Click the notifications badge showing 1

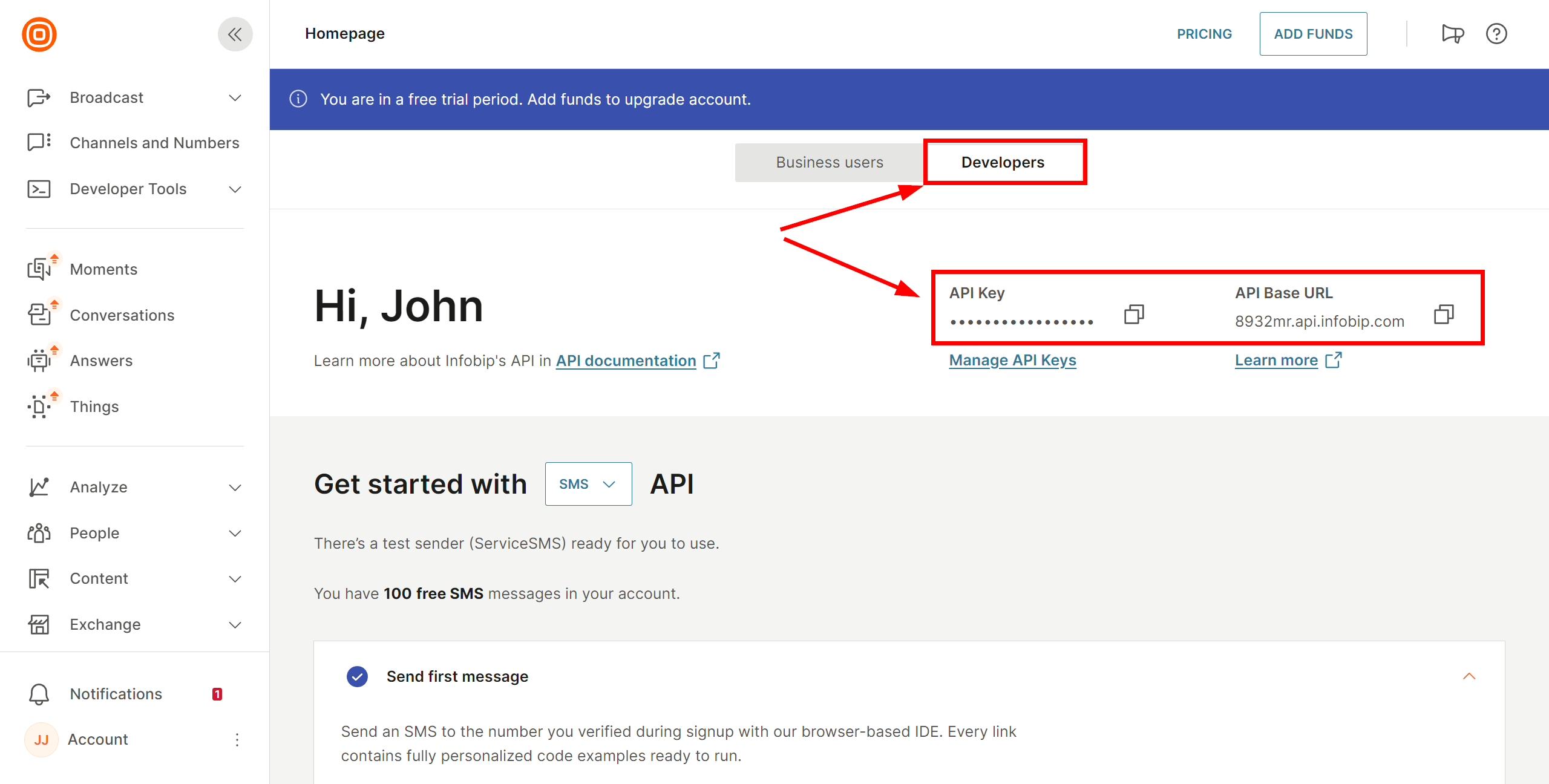pos(217,694)
